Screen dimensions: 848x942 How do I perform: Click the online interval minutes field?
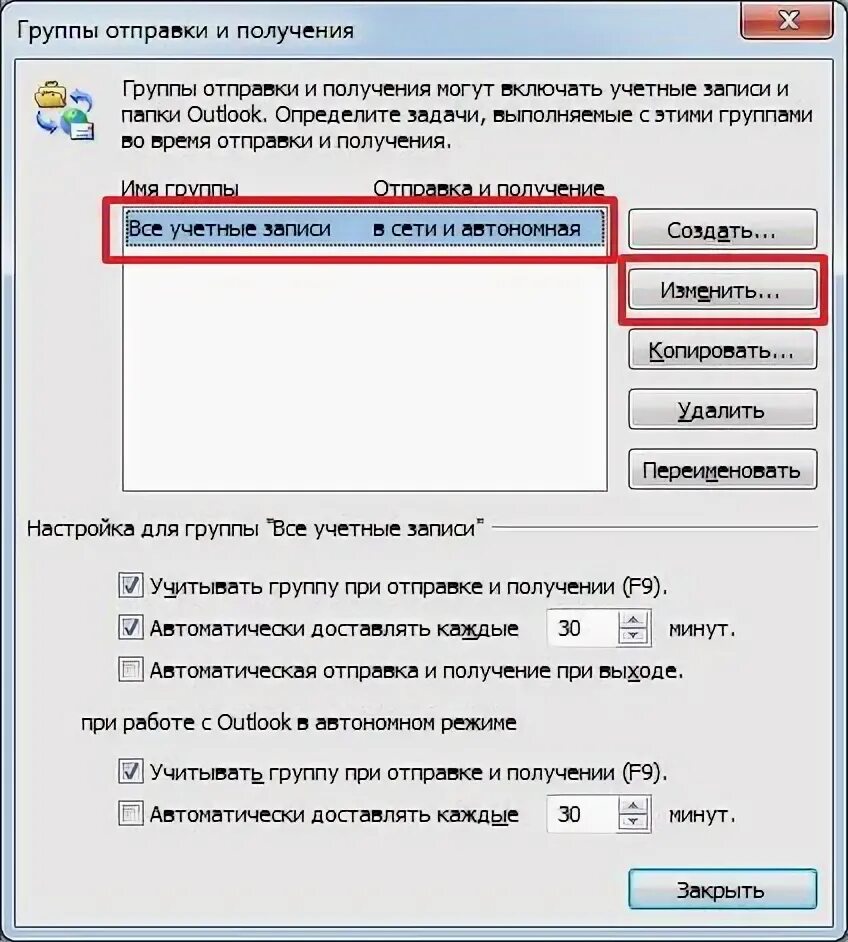click(x=582, y=628)
